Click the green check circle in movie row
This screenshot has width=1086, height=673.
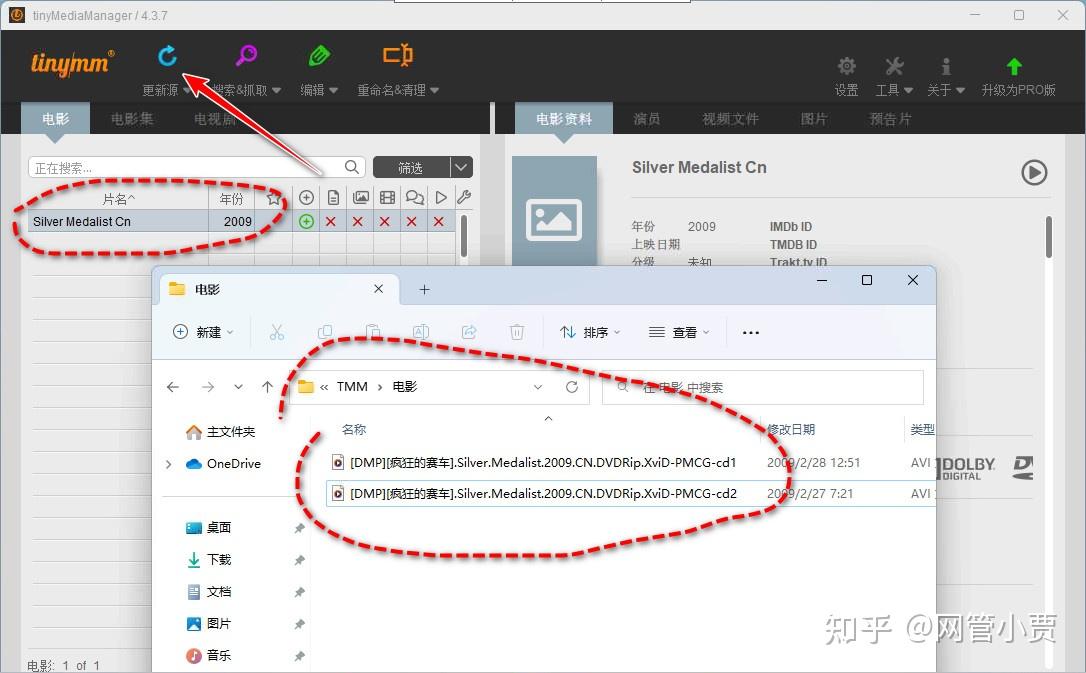[x=306, y=221]
